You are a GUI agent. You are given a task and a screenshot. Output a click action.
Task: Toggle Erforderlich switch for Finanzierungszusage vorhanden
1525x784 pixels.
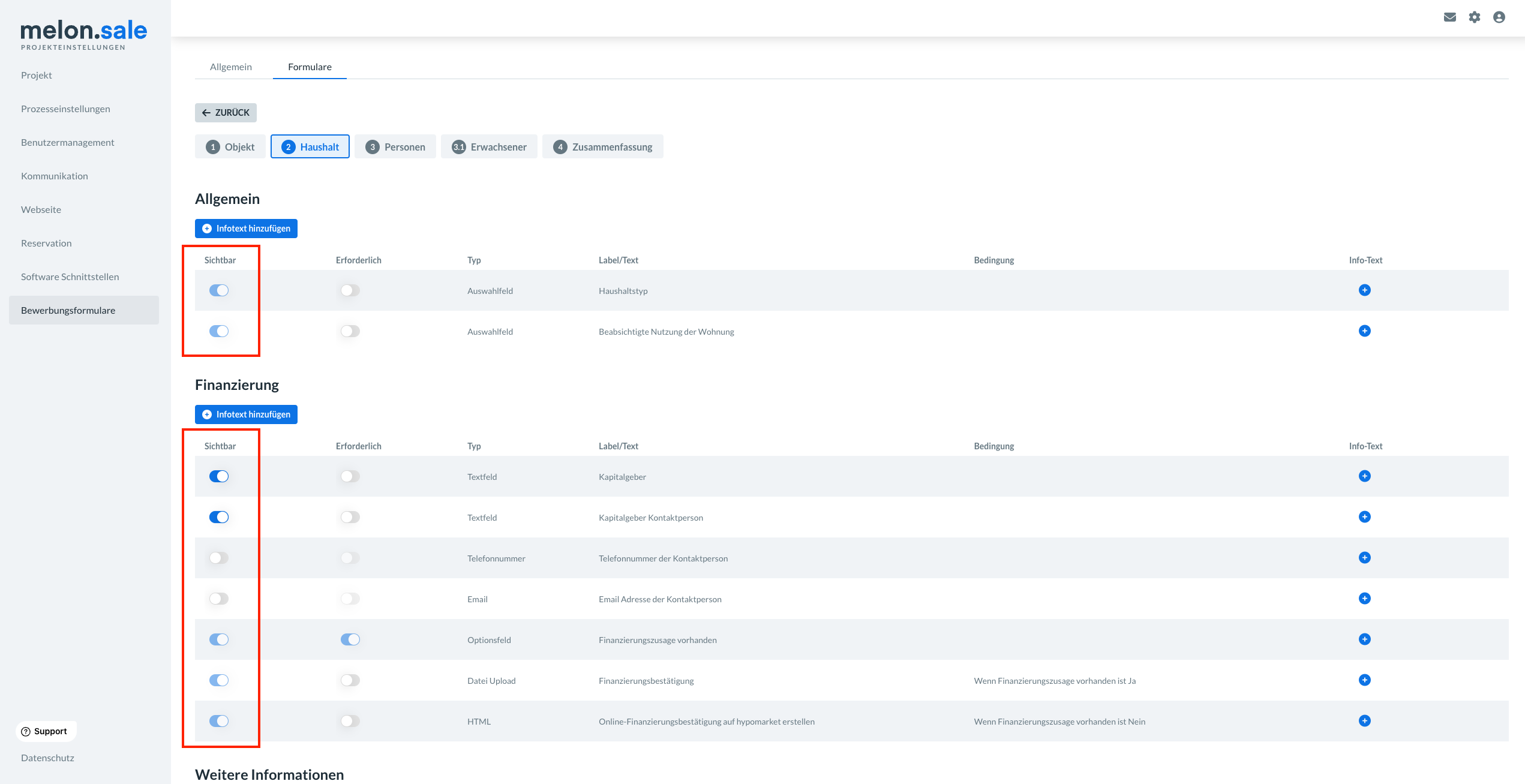click(x=350, y=639)
